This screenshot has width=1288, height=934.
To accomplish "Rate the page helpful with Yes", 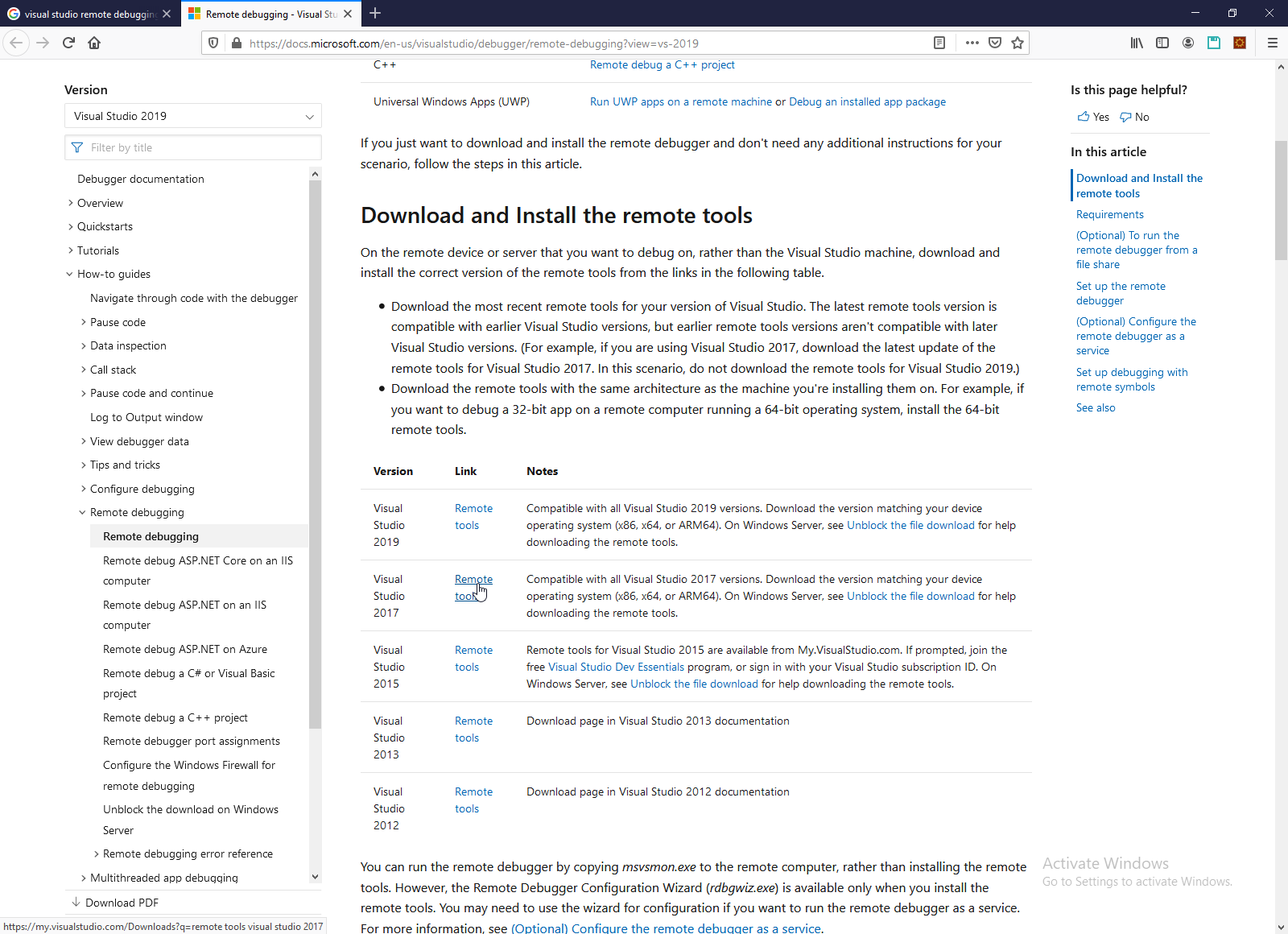I will click(x=1093, y=117).
